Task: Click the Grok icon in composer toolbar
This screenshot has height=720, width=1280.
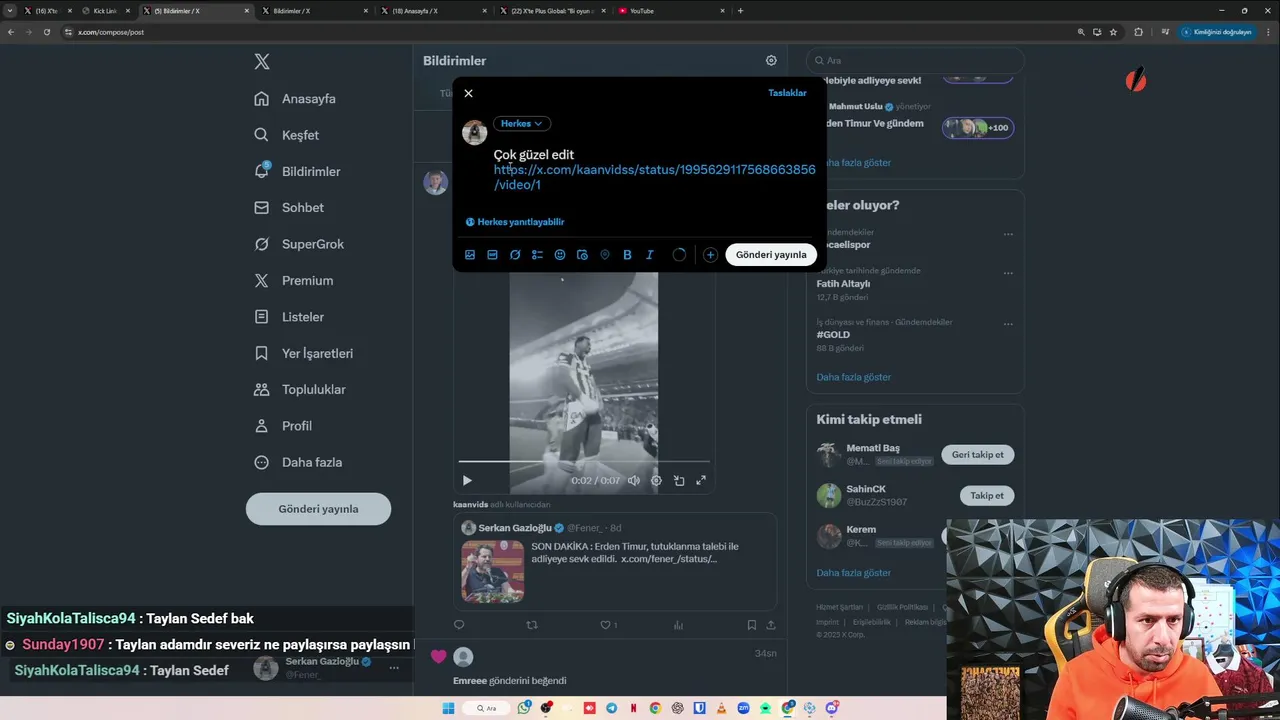Action: point(515,255)
